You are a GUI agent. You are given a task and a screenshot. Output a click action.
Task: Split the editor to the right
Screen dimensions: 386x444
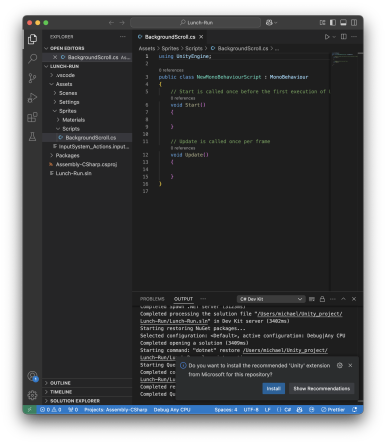click(x=344, y=37)
